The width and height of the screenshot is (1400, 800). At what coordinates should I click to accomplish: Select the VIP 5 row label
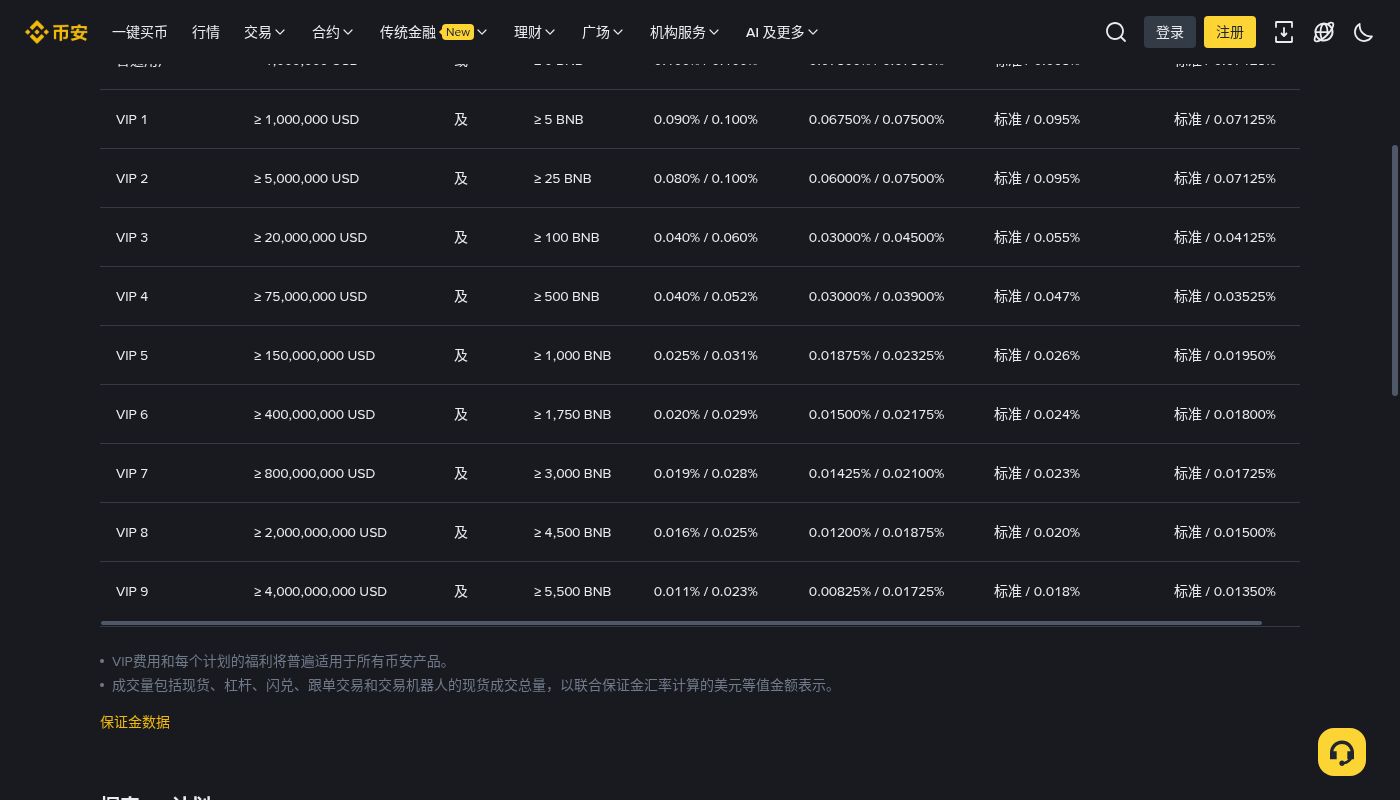click(x=132, y=355)
